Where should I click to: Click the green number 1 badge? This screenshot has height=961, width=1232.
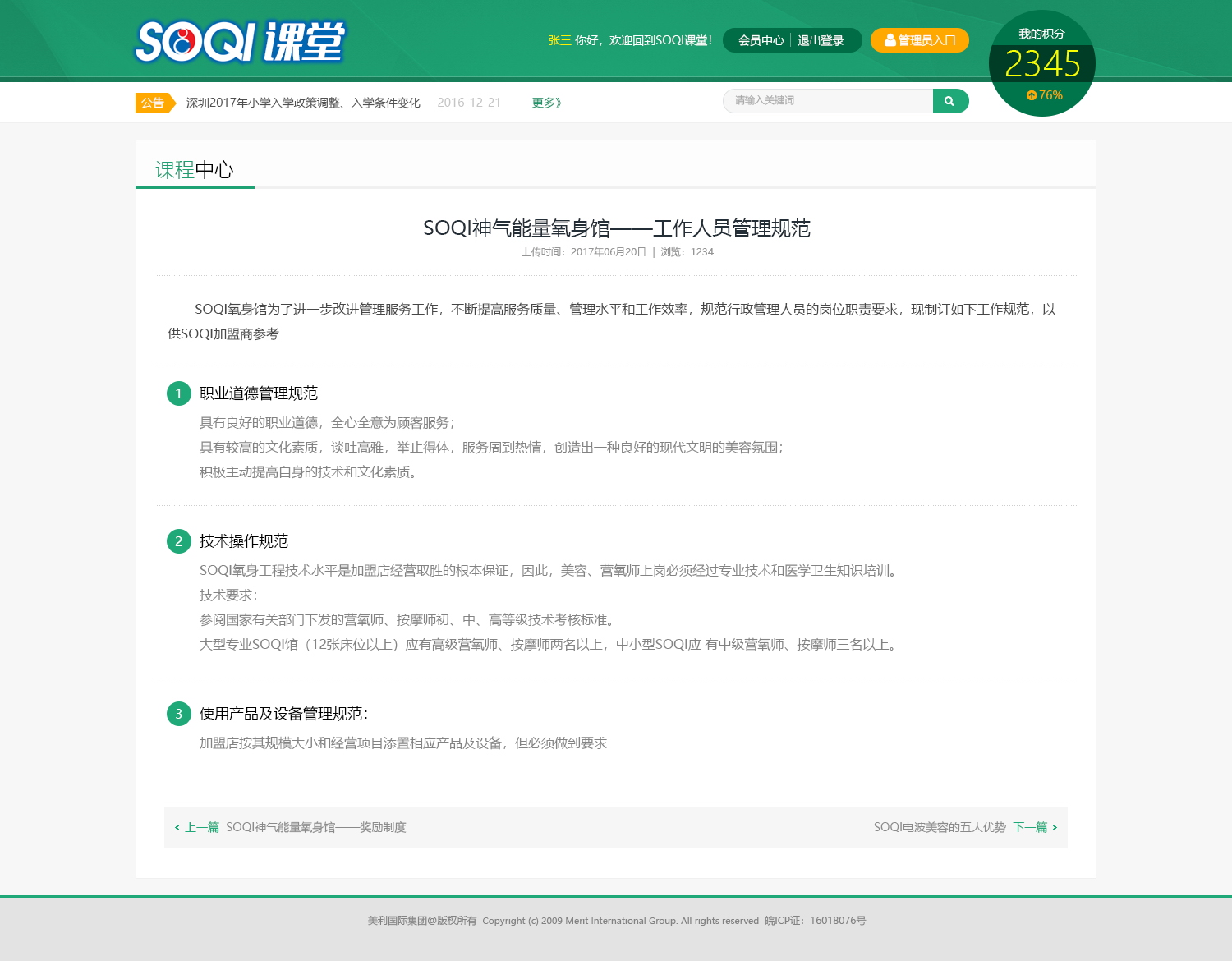(x=179, y=393)
